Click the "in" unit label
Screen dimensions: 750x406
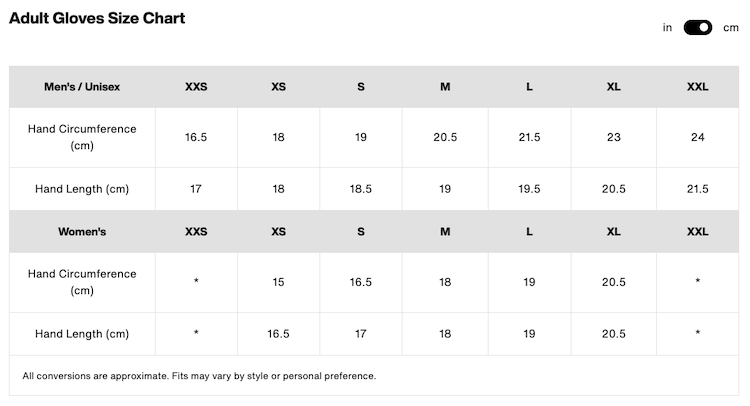667,28
